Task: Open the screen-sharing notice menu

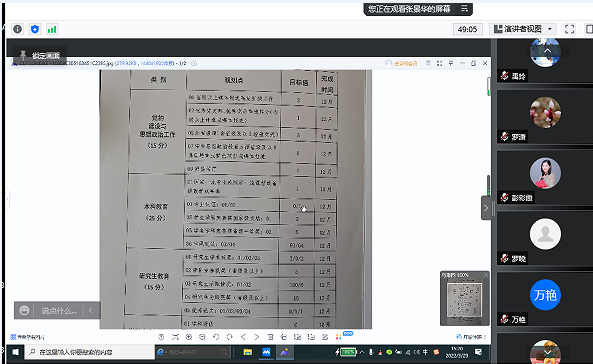Action: [464, 9]
